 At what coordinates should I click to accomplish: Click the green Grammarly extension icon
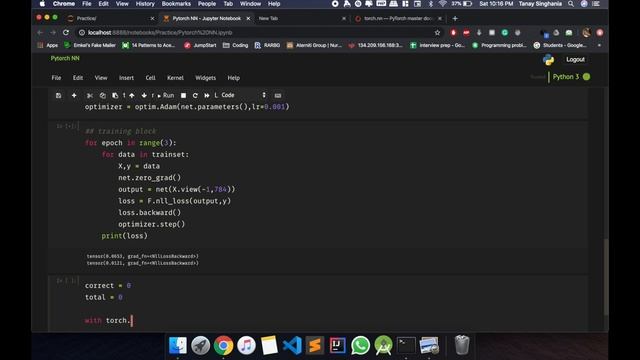point(505,33)
